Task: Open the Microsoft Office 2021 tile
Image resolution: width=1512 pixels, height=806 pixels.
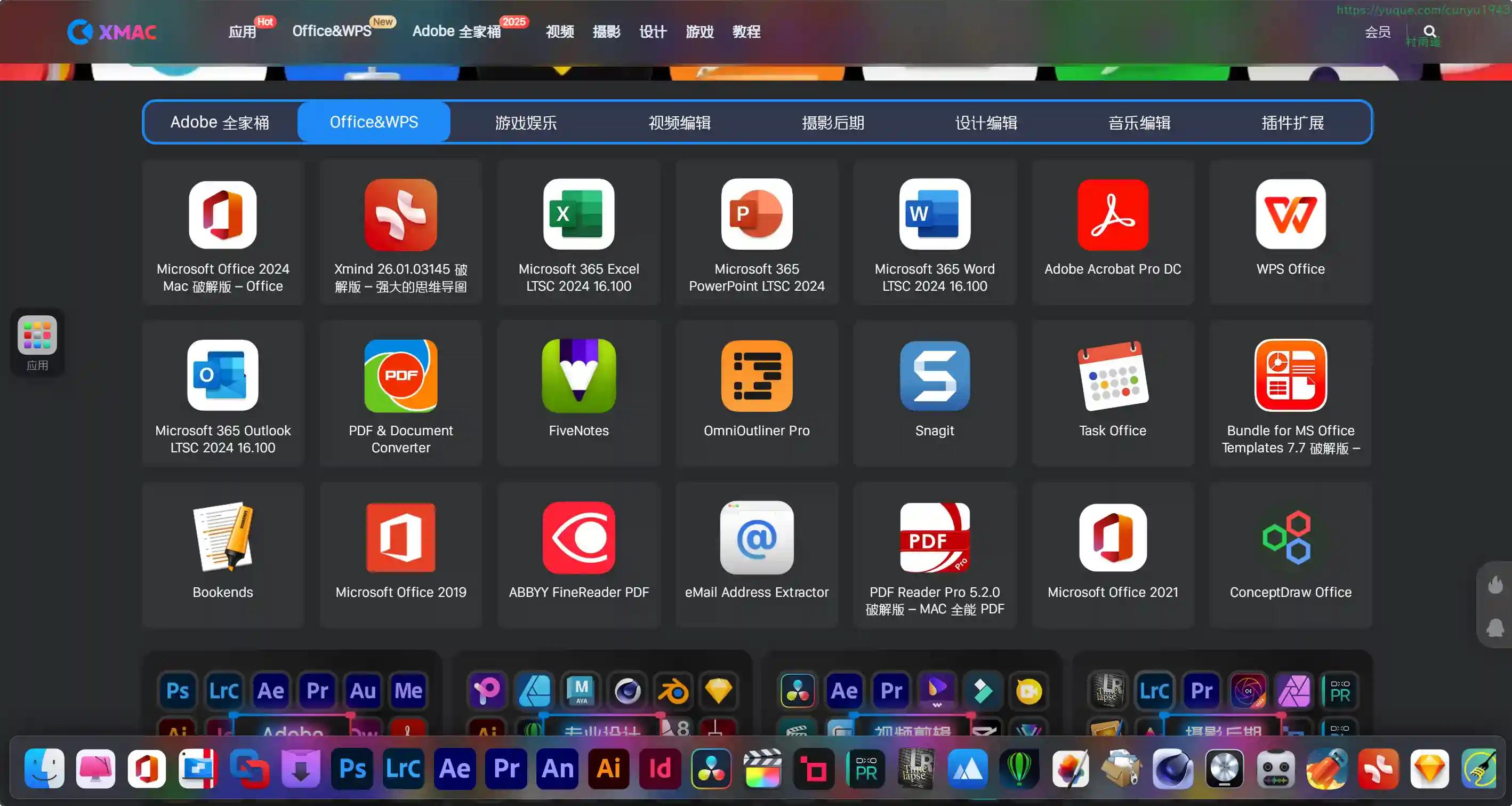Action: tap(1112, 538)
